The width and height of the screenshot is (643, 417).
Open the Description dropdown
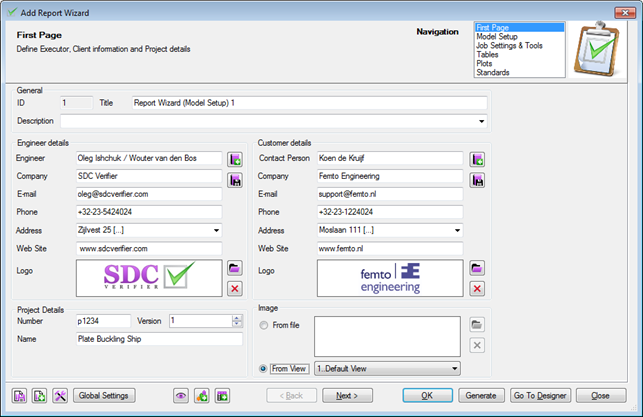[481, 121]
